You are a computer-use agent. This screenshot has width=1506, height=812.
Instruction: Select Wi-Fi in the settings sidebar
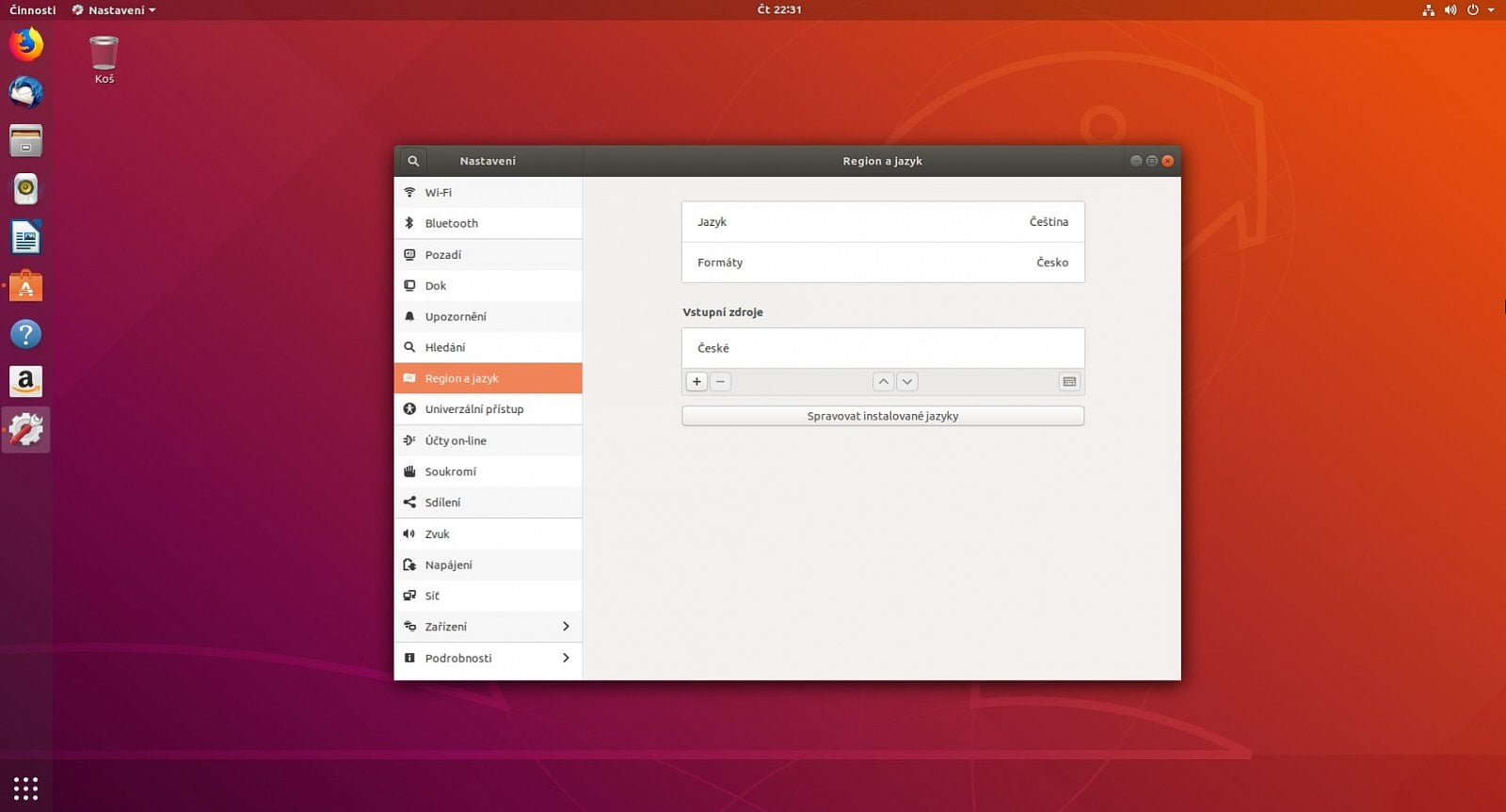(488, 192)
